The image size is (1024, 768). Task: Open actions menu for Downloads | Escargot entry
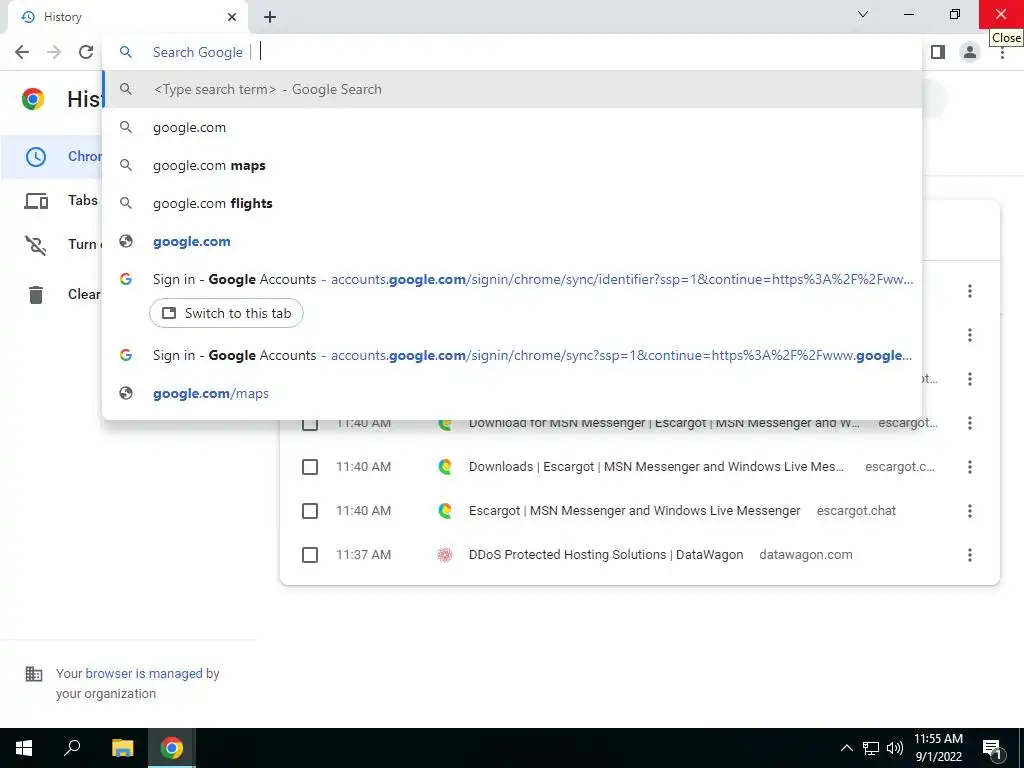pos(970,467)
